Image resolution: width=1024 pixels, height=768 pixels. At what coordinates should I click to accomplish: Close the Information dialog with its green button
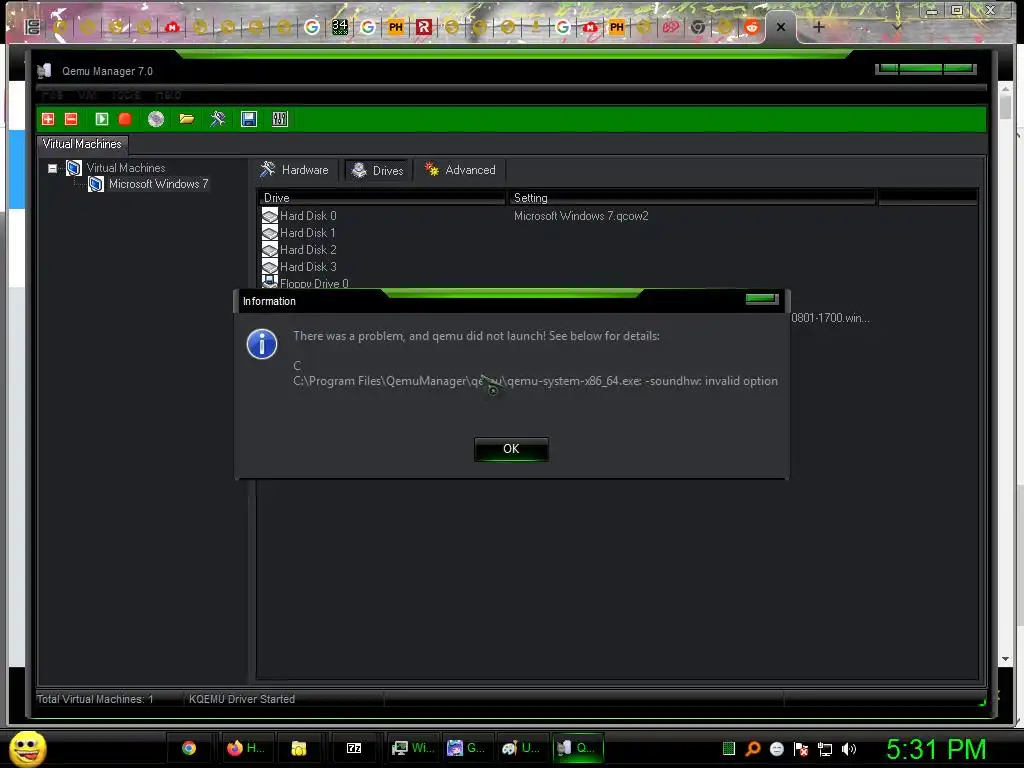point(761,298)
